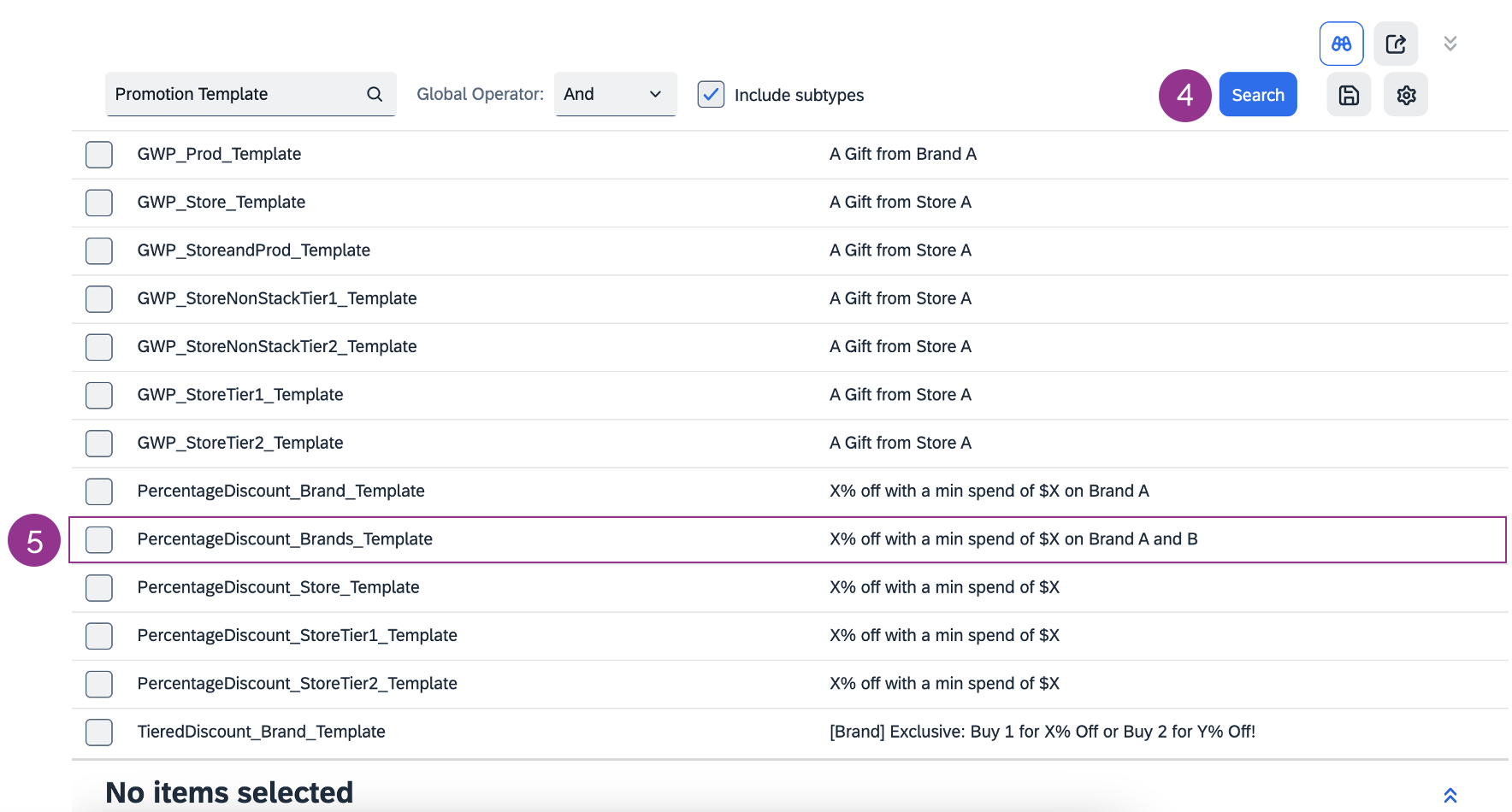Open the Global Operator dropdown
The width and height of the screenshot is (1512, 812).
(x=615, y=94)
